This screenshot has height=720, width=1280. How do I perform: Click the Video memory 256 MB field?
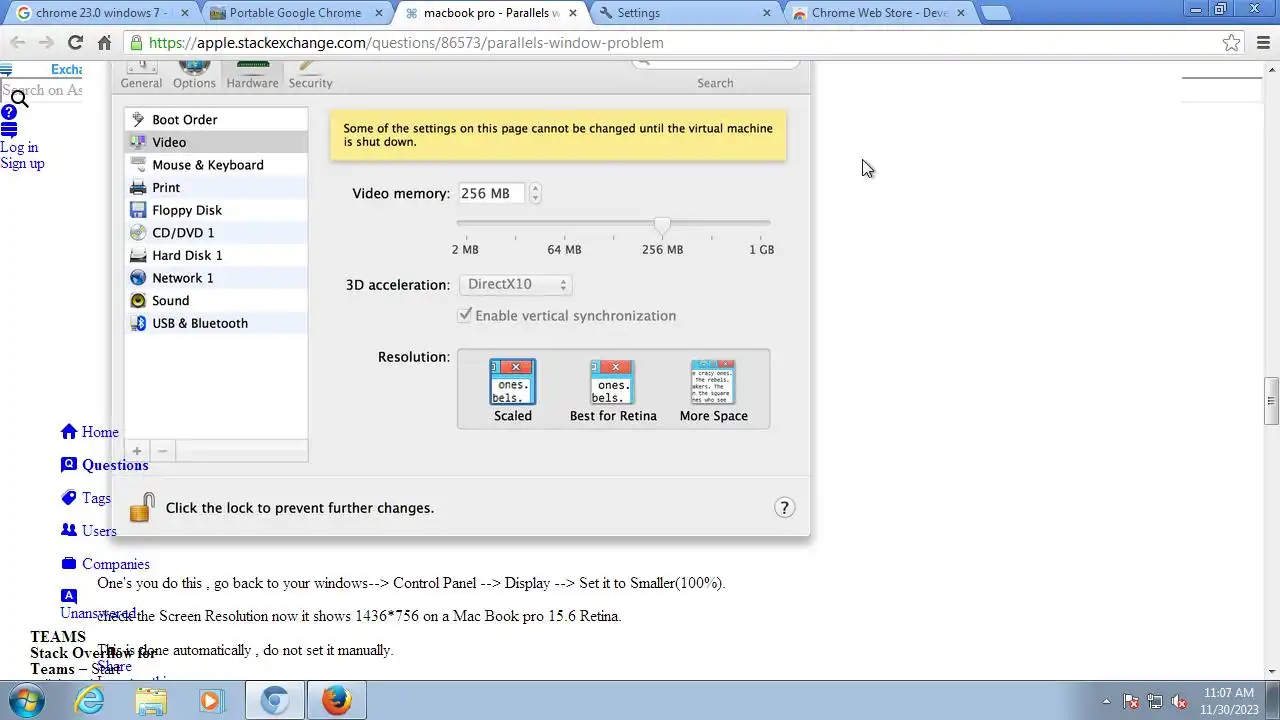click(x=492, y=193)
